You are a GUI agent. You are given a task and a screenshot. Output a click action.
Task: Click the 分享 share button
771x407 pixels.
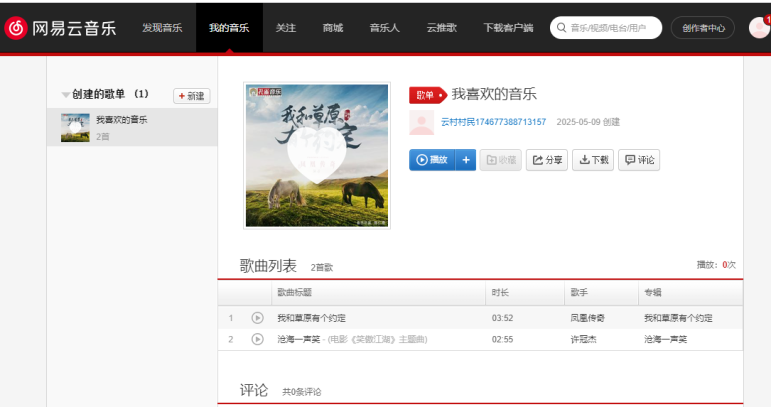point(547,160)
